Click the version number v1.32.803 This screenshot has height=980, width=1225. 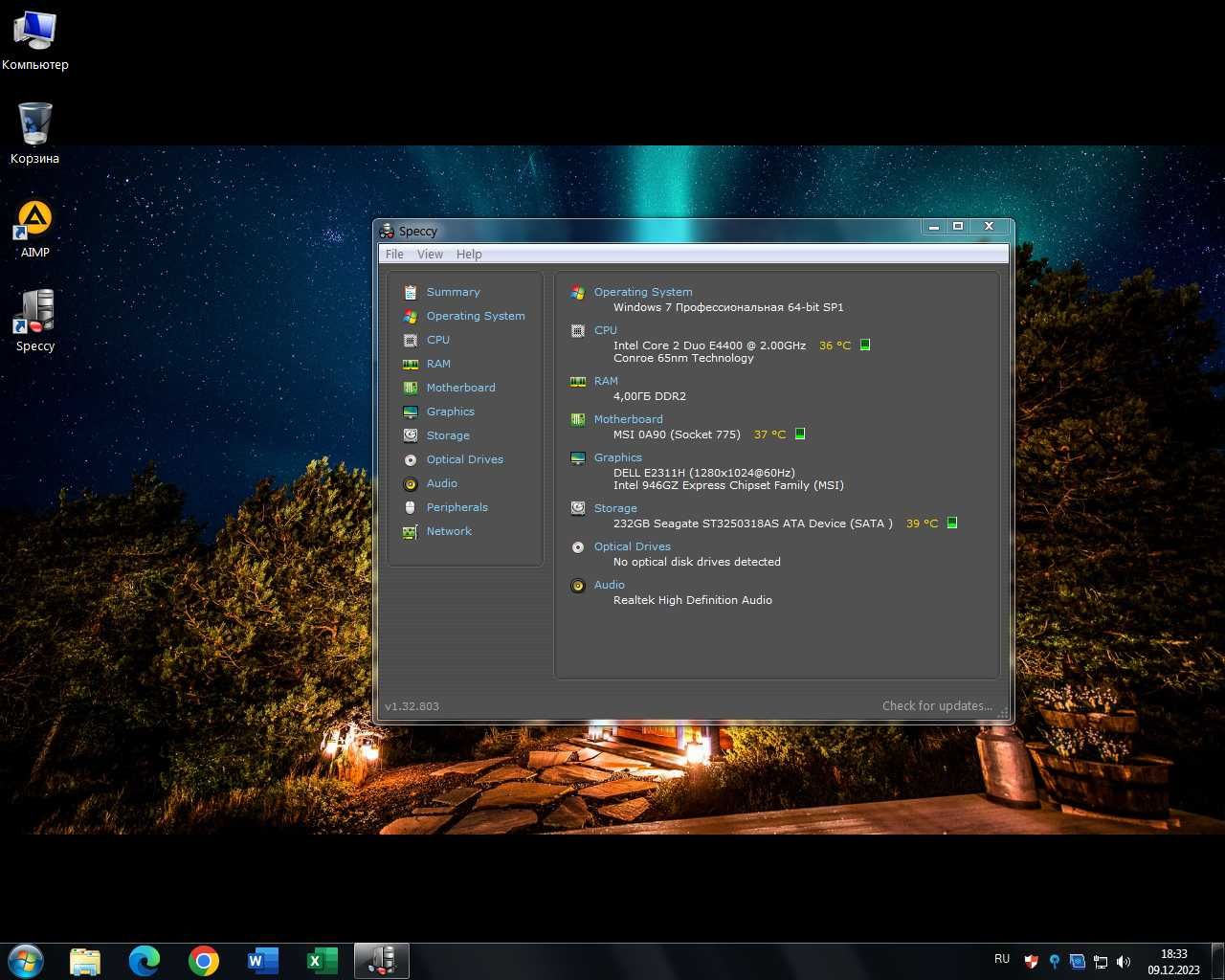click(412, 706)
